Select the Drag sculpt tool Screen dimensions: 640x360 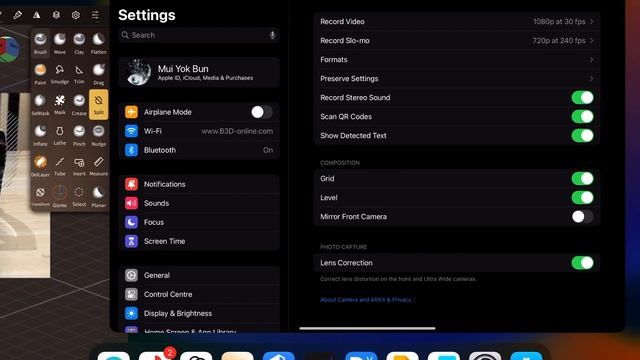tap(99, 74)
